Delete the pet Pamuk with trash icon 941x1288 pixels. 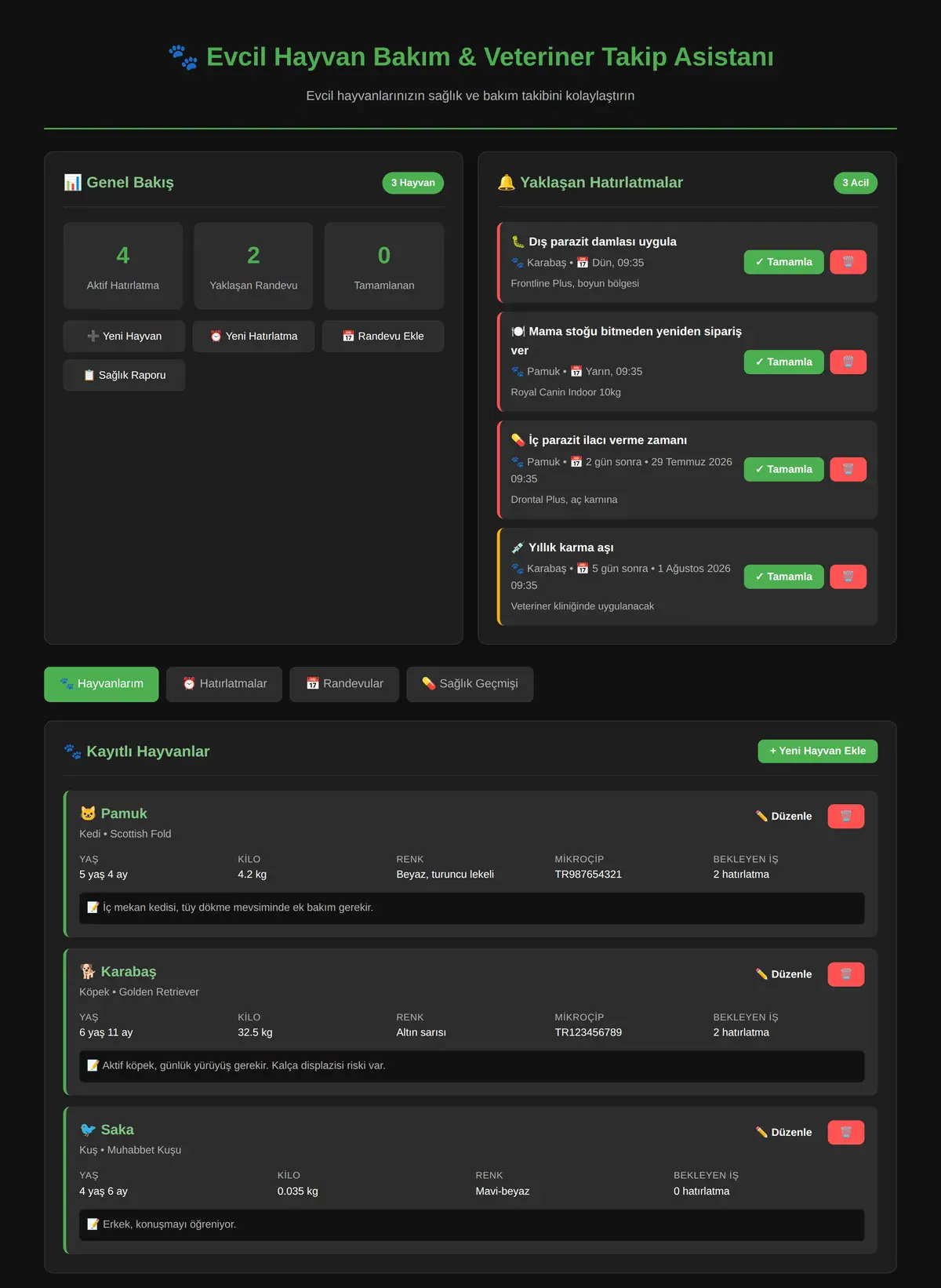coord(846,817)
